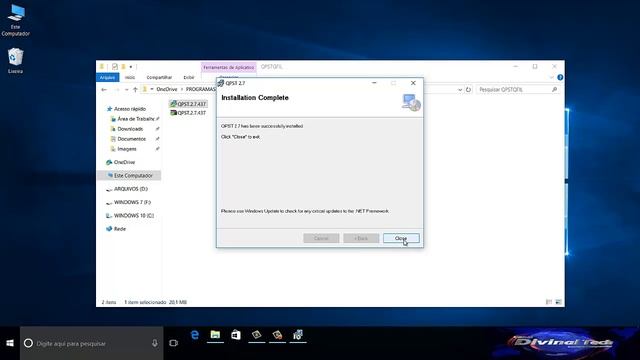
Task: Select the Lixeira recycle bin desktop icon
Action: coord(16,61)
